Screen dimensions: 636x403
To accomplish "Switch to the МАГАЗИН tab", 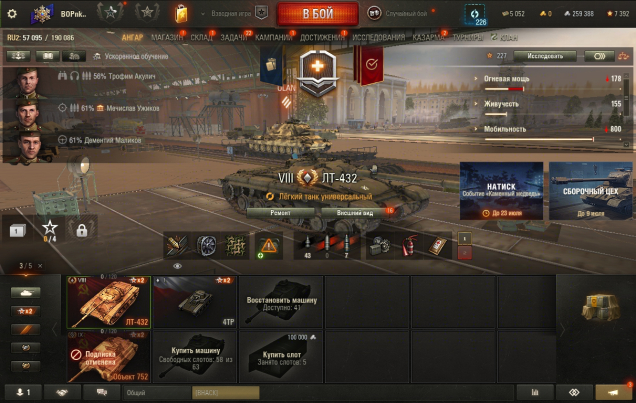I will pos(167,38).
